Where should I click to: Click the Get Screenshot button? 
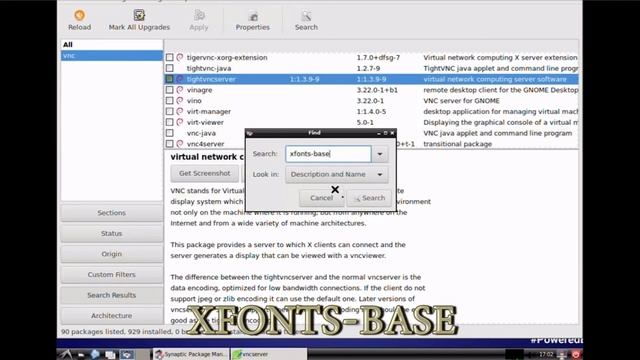[204, 173]
